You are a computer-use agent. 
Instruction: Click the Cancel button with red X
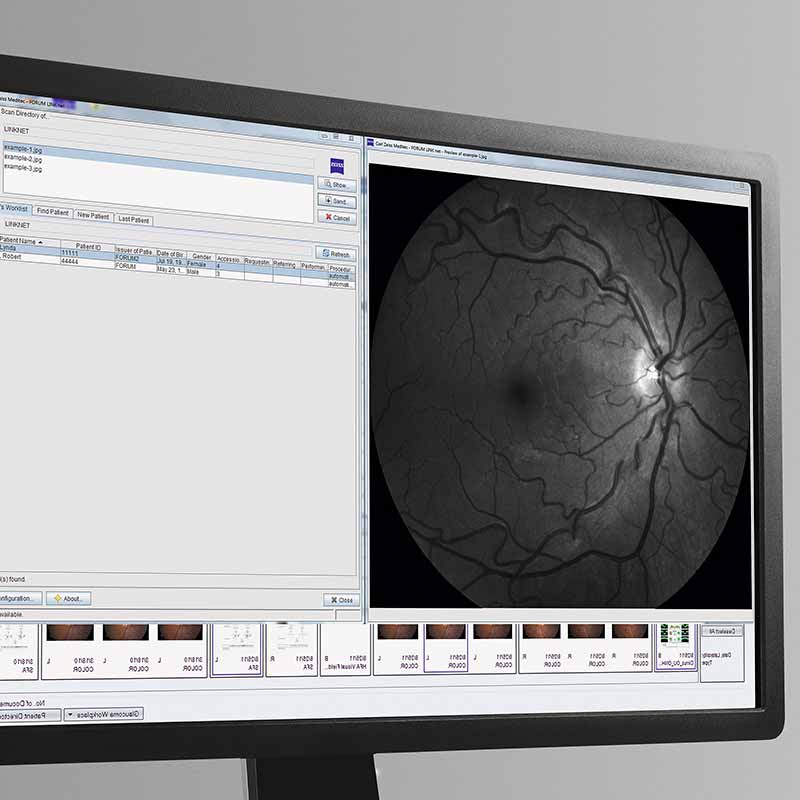337,218
